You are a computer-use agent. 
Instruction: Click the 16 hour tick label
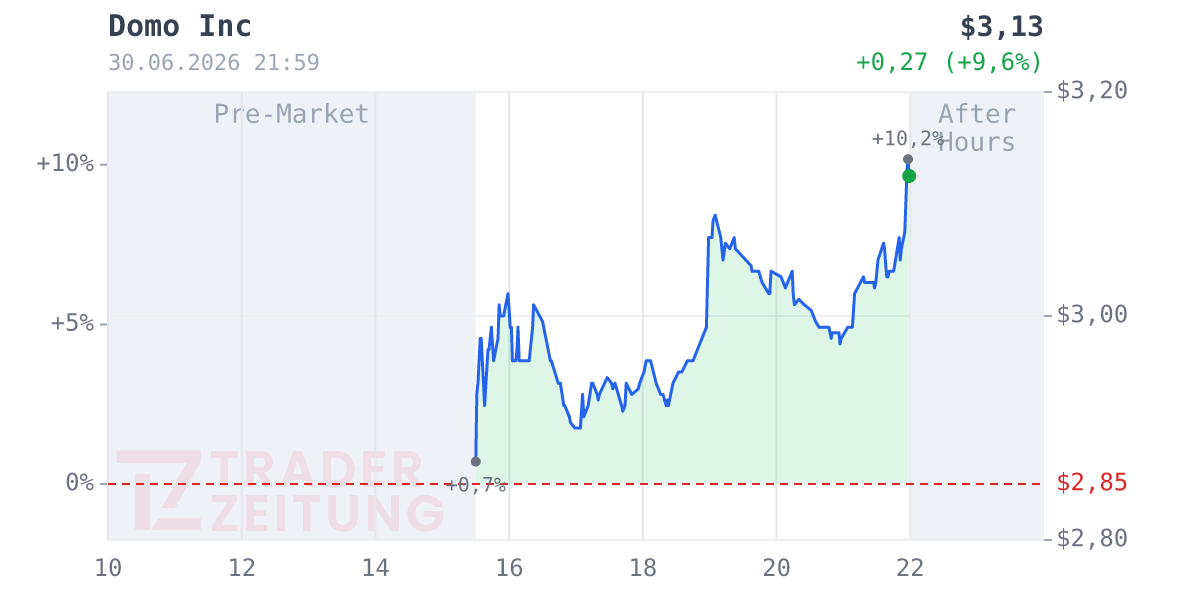[509, 568]
